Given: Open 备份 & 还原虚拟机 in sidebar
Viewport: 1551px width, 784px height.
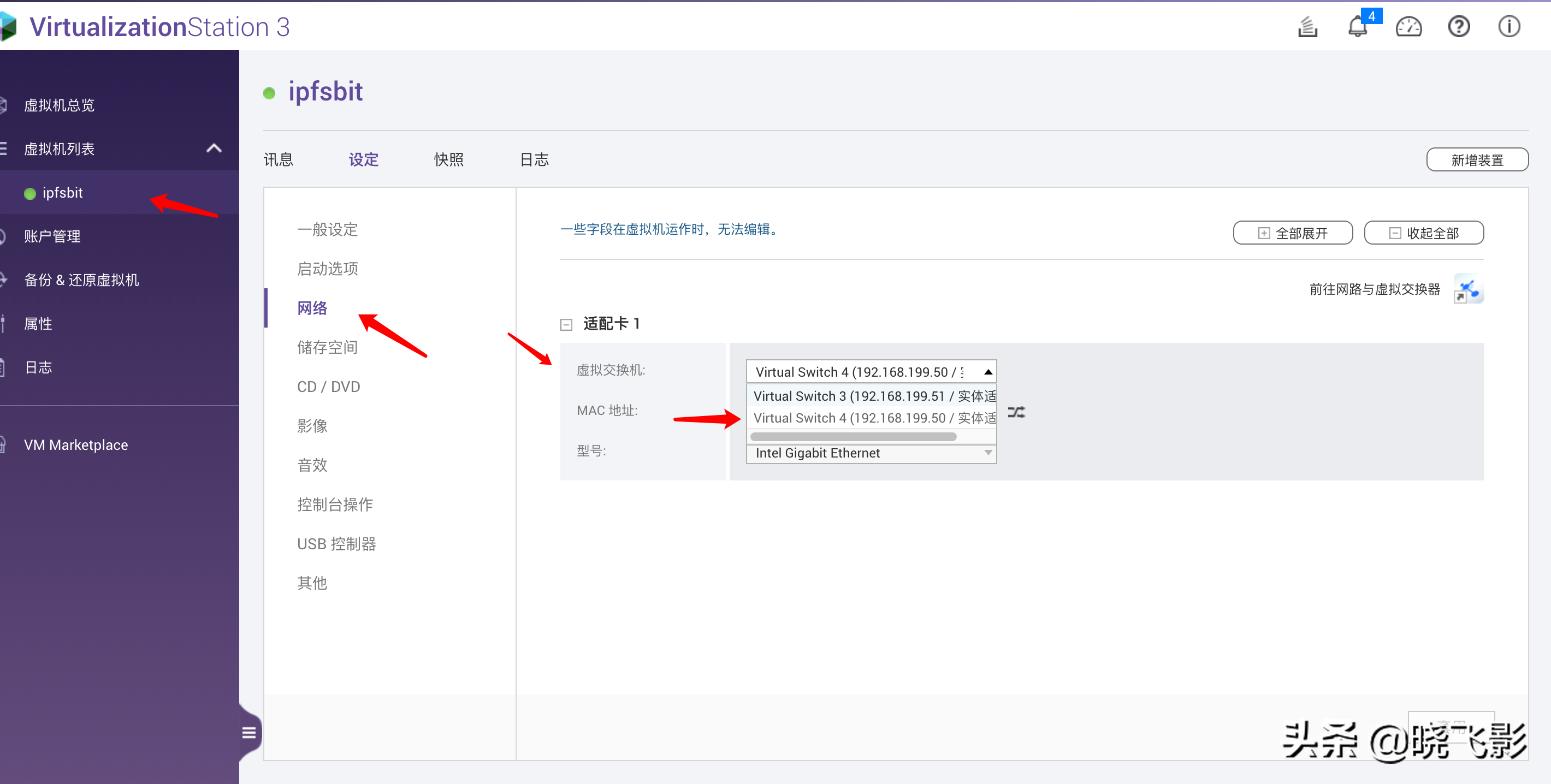Looking at the screenshot, I should (x=81, y=281).
